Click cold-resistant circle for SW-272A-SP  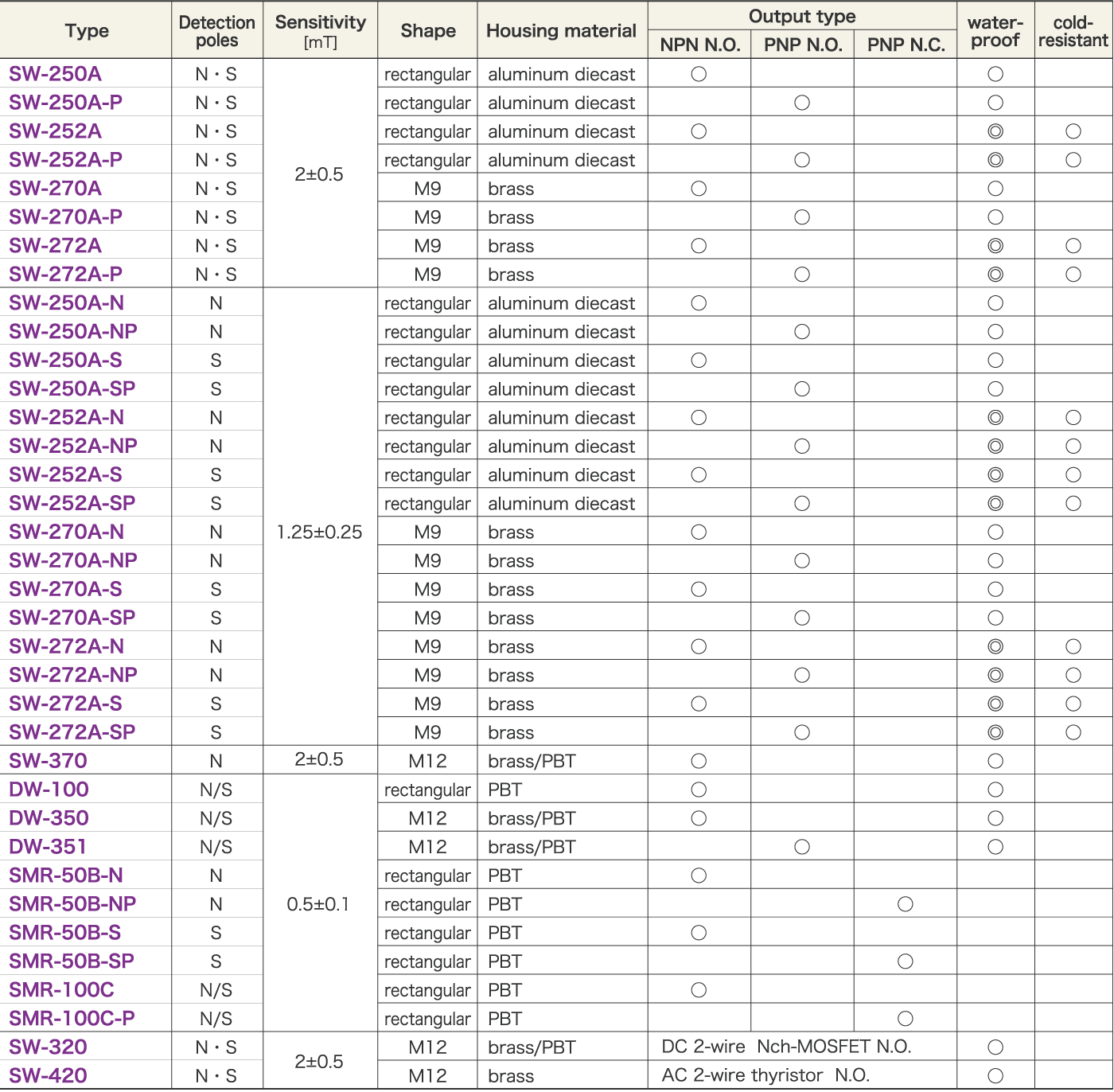[1073, 733]
